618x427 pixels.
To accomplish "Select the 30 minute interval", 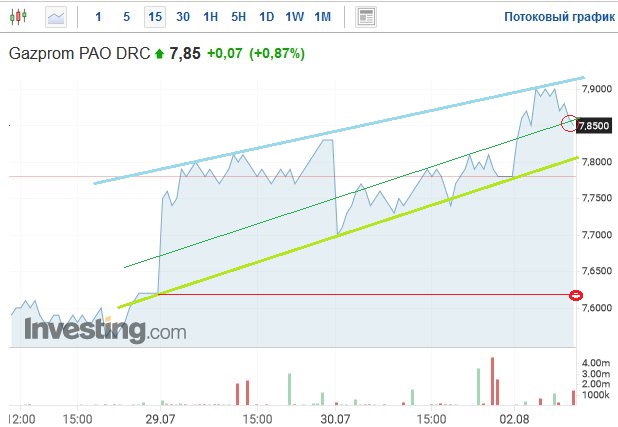I will click(183, 17).
